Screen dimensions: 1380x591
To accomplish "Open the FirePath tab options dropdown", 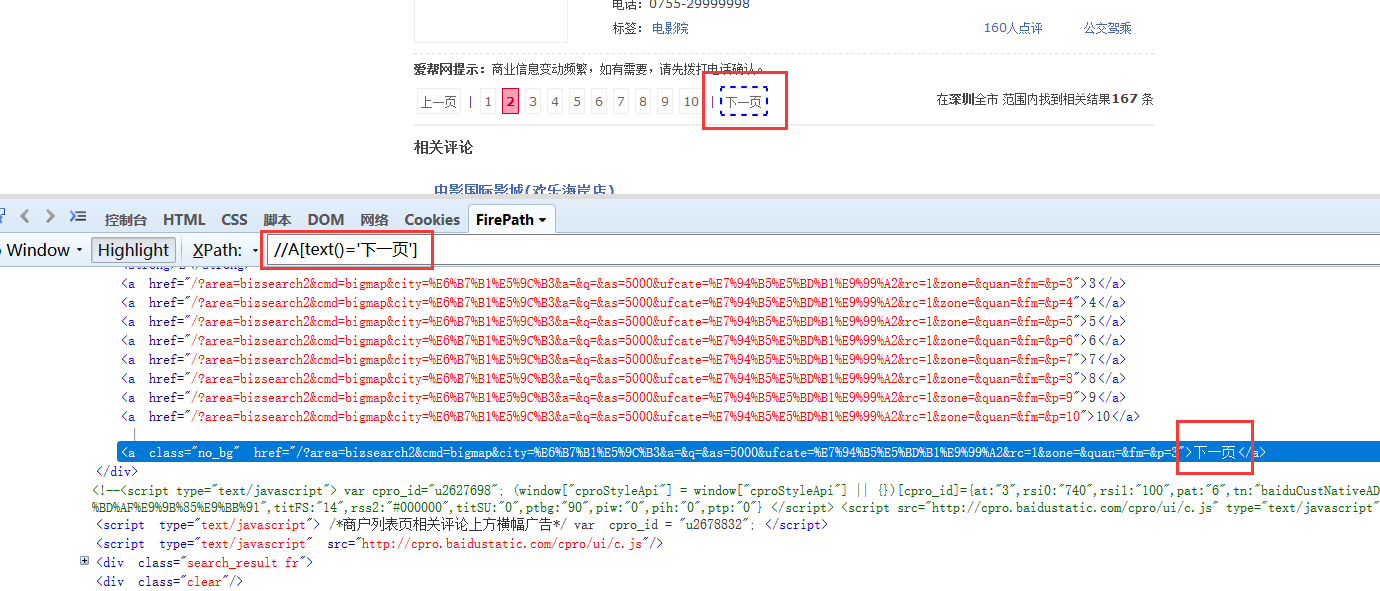I will coord(542,220).
